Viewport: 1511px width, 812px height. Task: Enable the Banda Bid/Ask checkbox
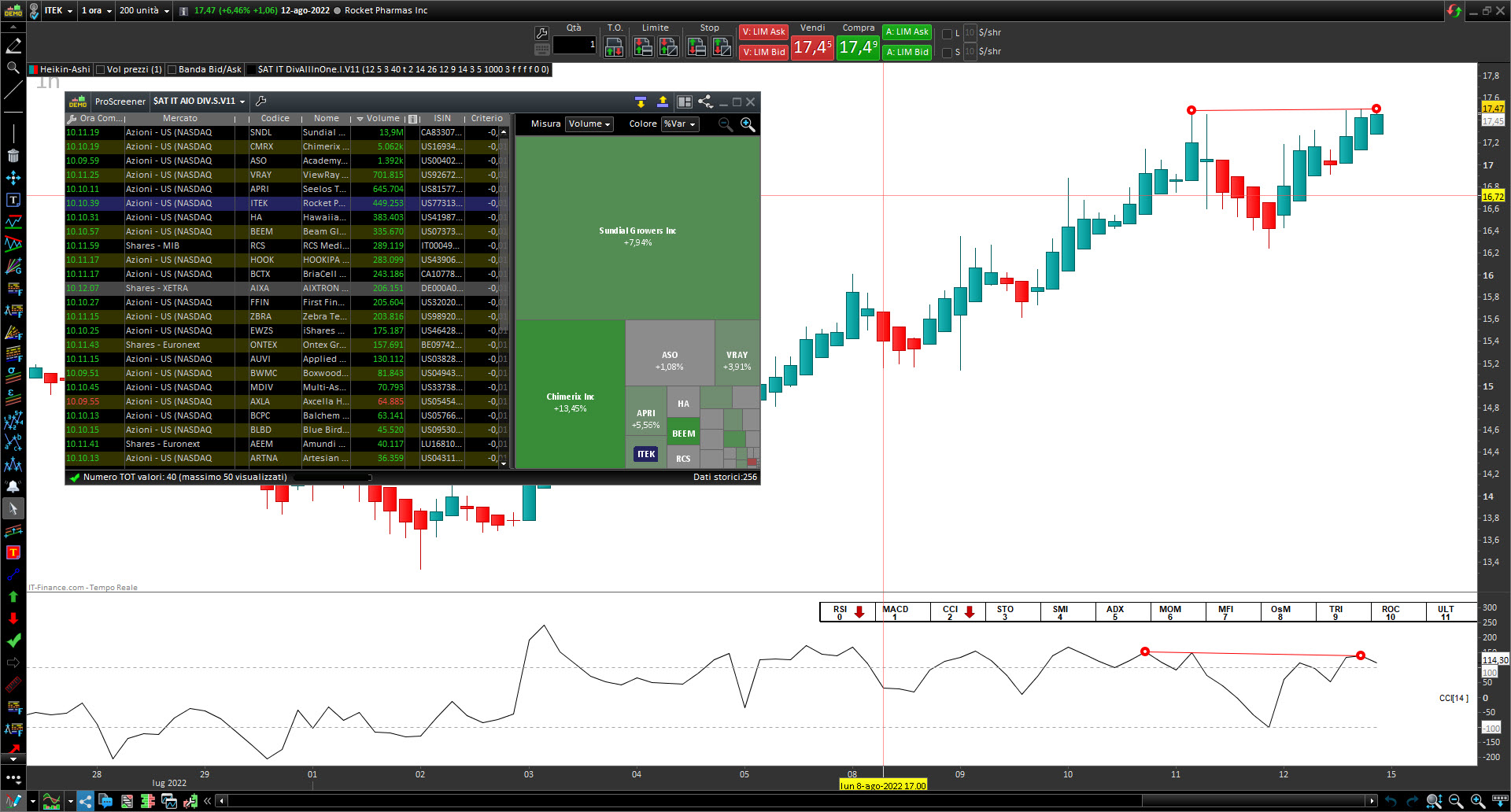(172, 69)
